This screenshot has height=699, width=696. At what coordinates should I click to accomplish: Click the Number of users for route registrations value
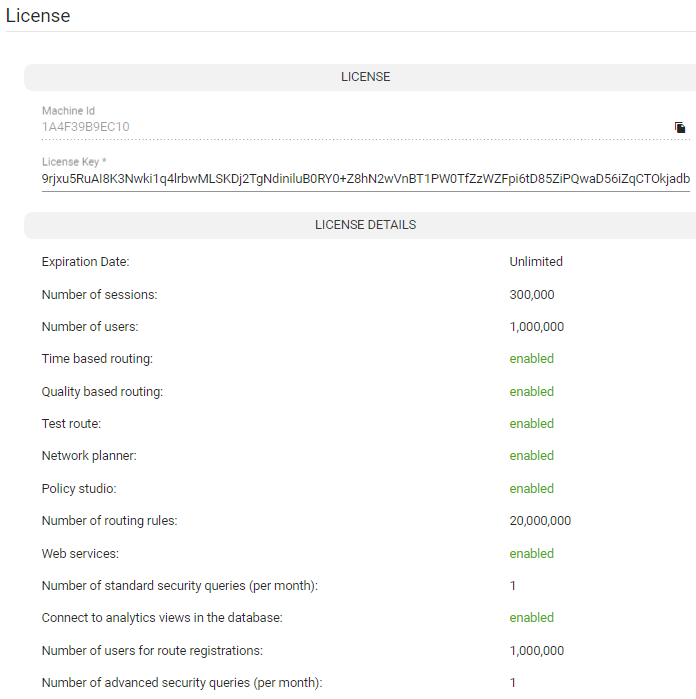pos(537,651)
